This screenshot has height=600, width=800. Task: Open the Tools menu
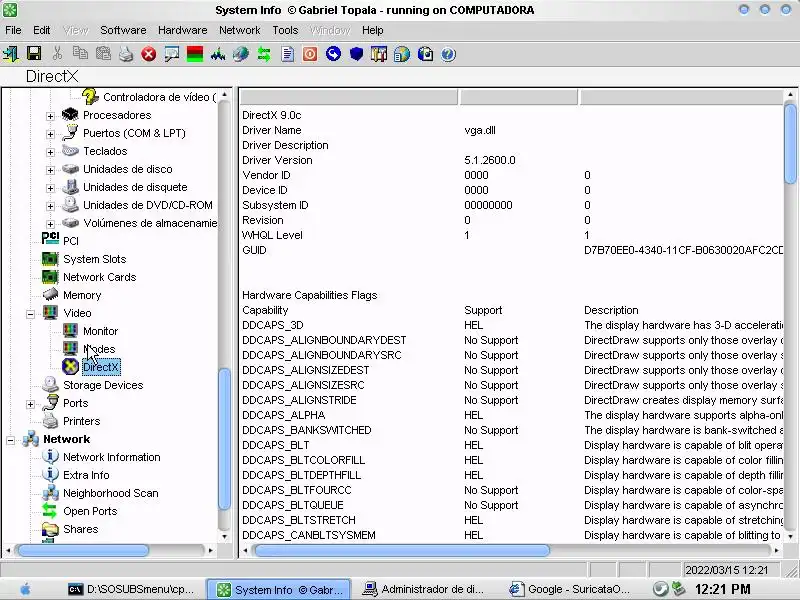coord(285,30)
